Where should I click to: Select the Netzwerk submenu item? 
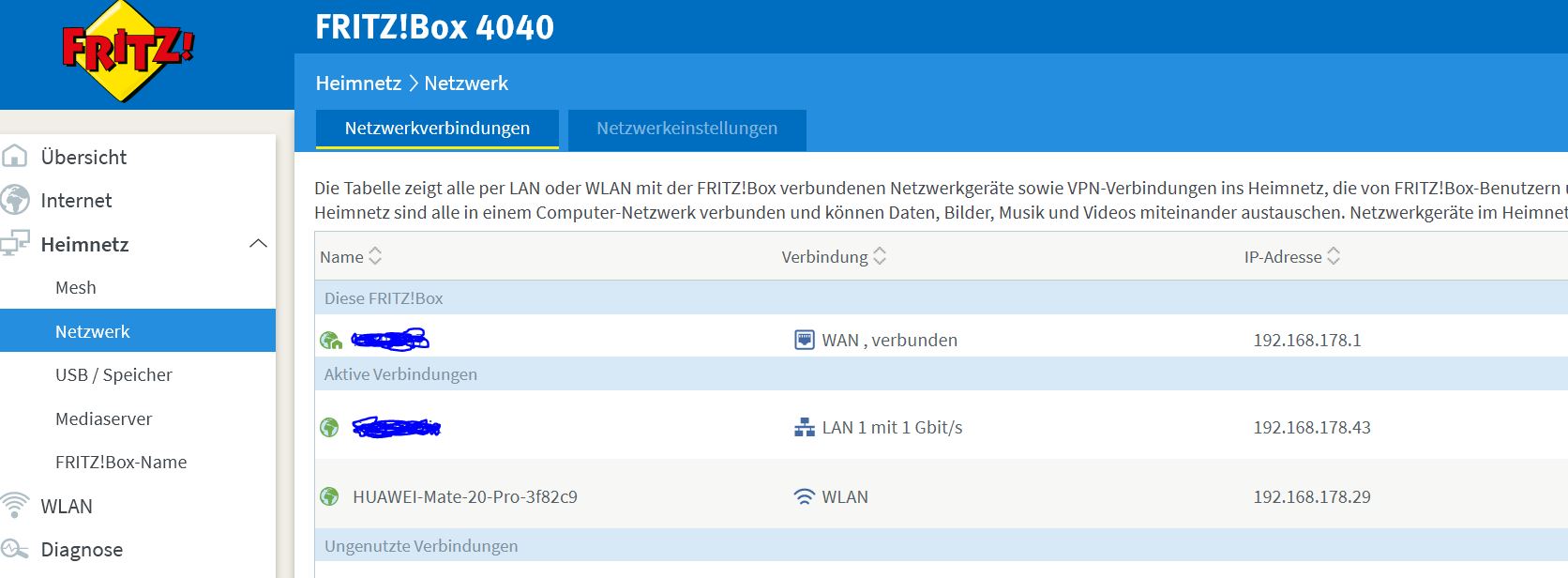click(x=138, y=331)
